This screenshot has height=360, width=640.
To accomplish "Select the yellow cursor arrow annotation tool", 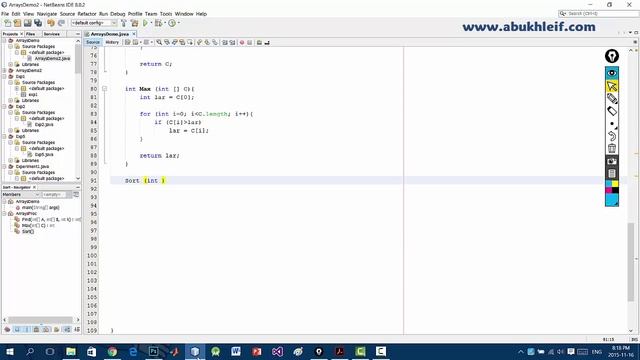I will point(612,86).
